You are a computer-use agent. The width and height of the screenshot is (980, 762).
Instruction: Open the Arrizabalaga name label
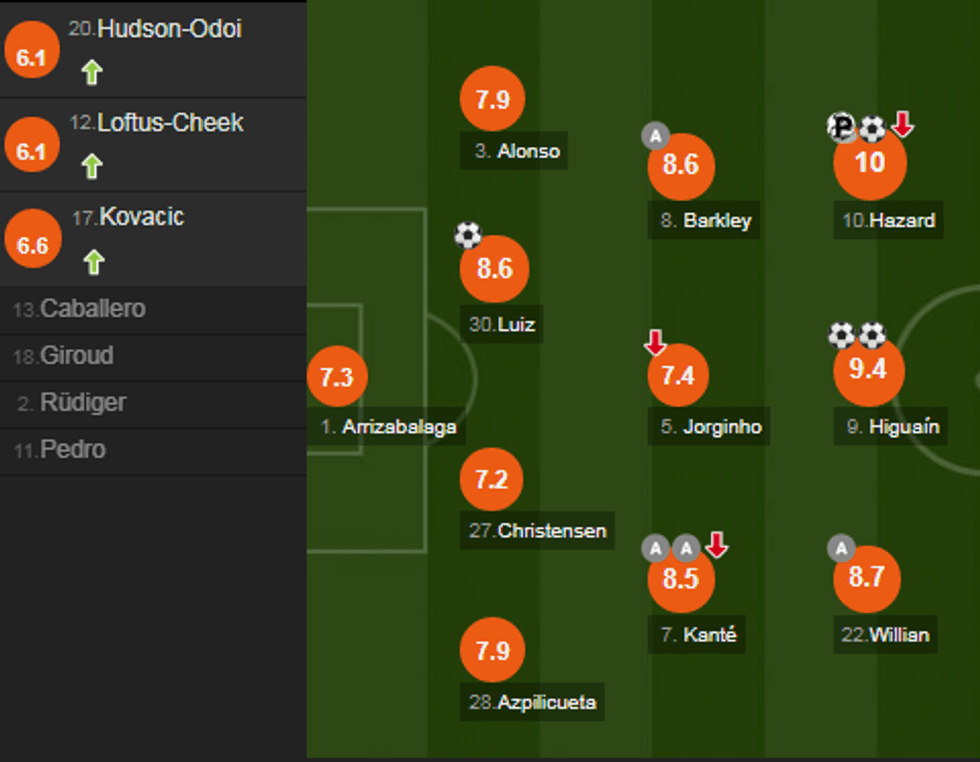pos(398,427)
